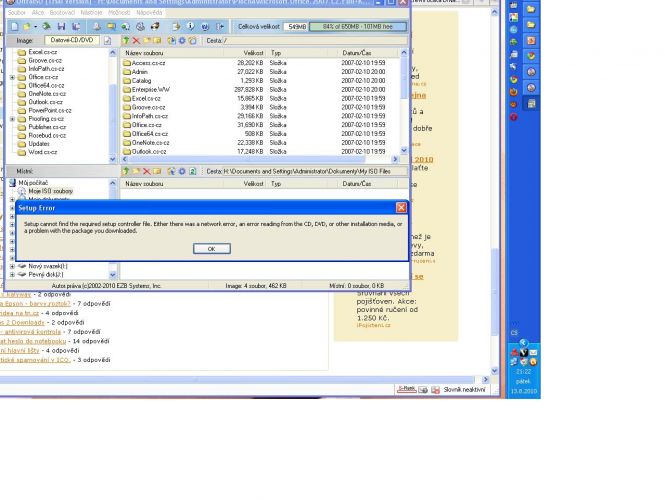The image size is (666, 500).
Task: Open the iPojisteni.cz ad link
Action: click(373, 325)
